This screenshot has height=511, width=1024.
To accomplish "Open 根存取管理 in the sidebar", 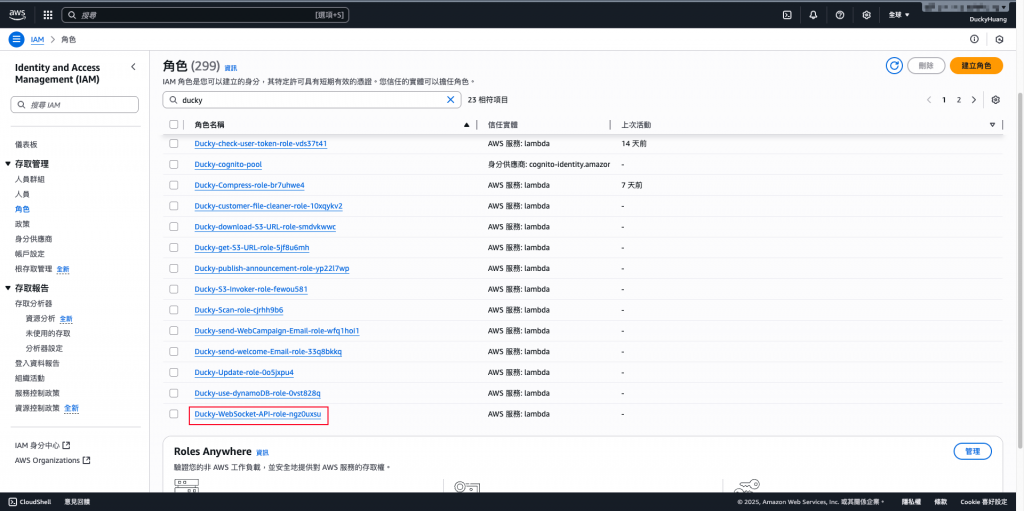I will click(33, 269).
